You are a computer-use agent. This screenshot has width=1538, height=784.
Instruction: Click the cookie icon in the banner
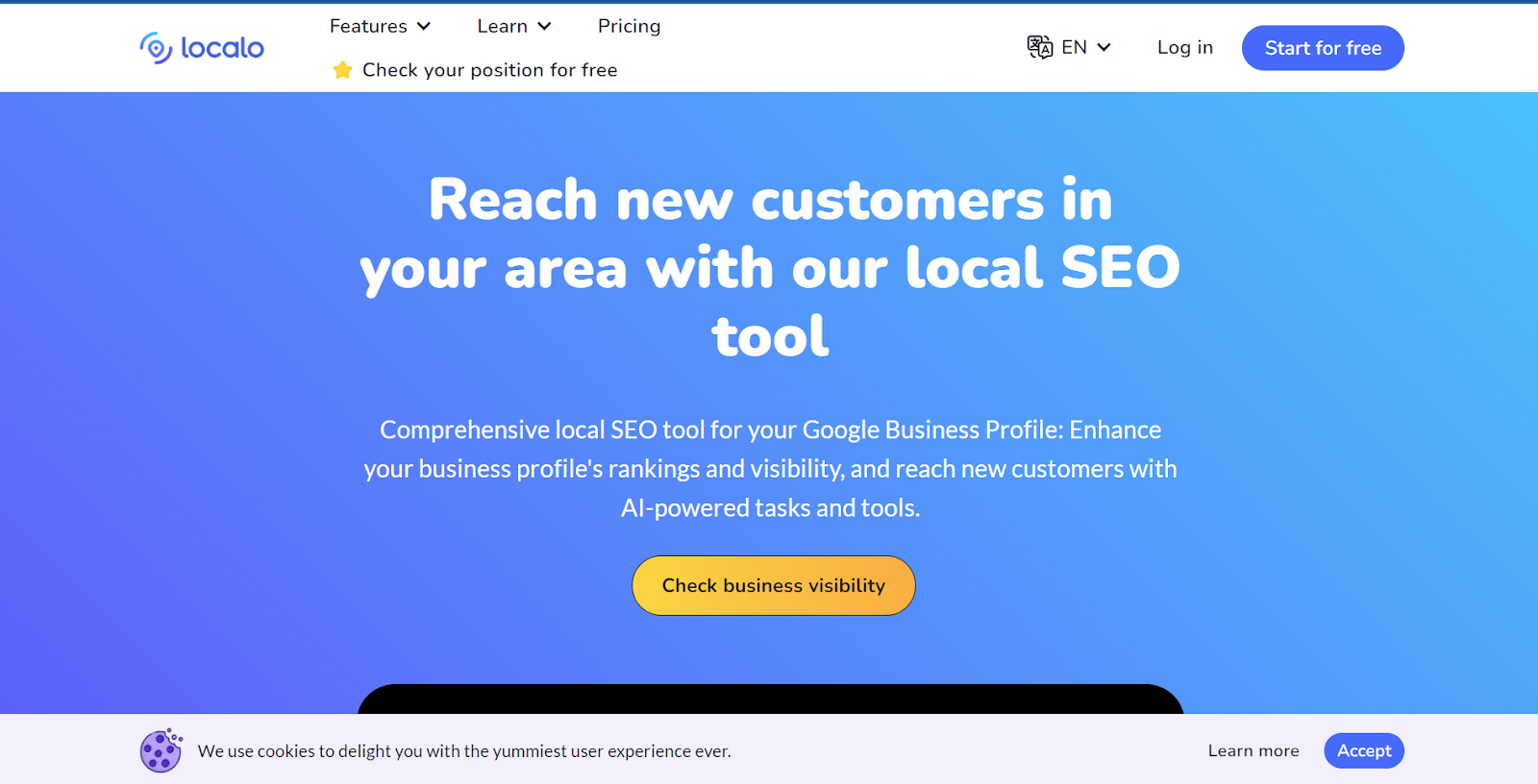point(160,750)
